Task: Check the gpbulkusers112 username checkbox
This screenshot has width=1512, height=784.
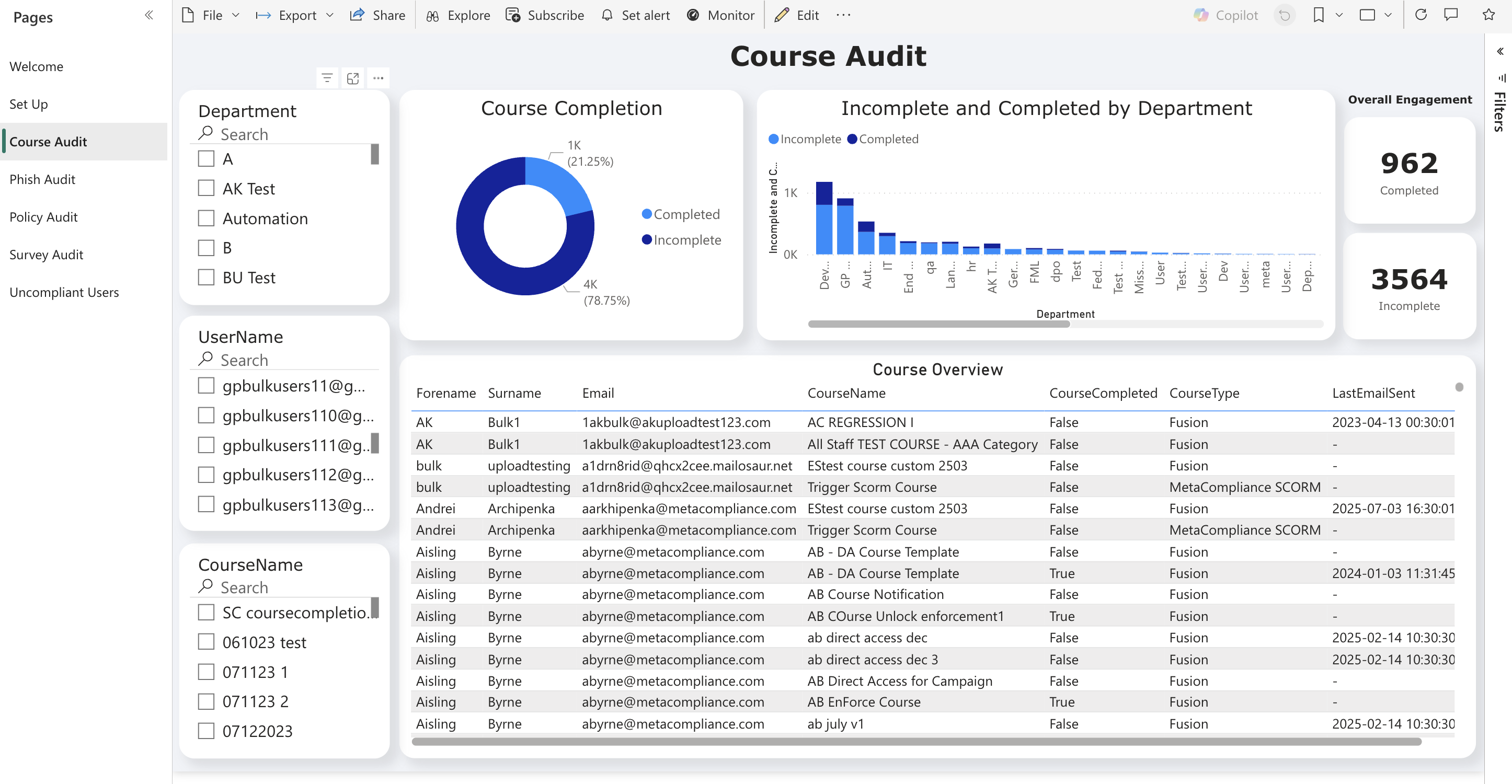Action: coord(206,474)
